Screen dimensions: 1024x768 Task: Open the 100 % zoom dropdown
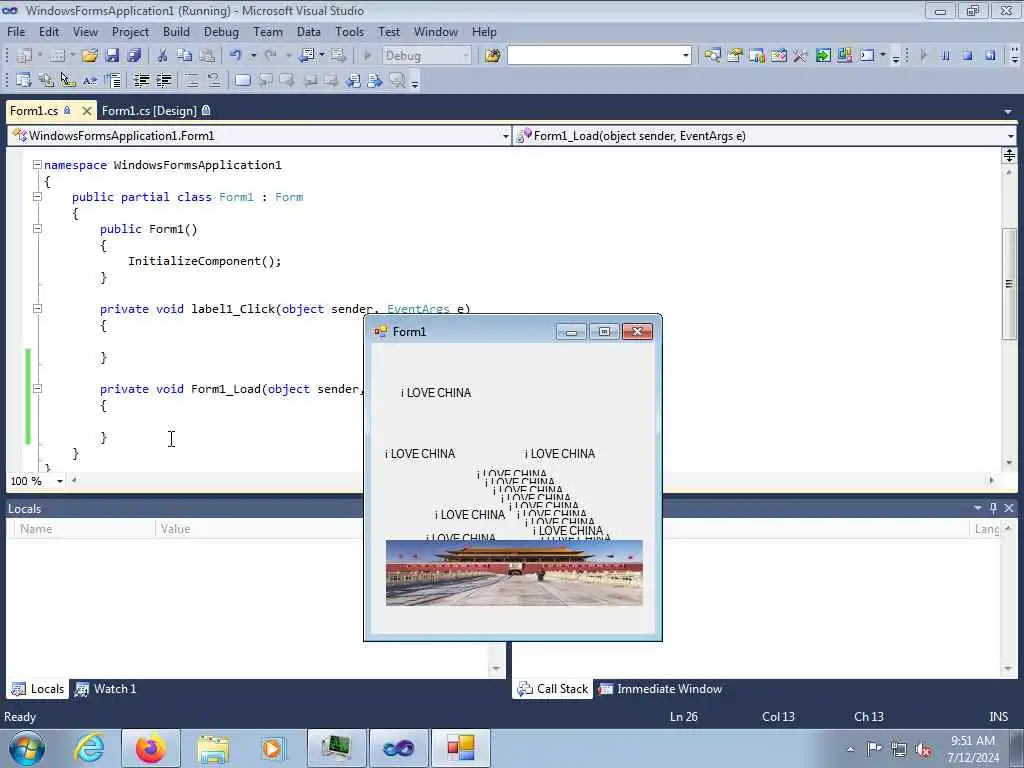tap(59, 481)
